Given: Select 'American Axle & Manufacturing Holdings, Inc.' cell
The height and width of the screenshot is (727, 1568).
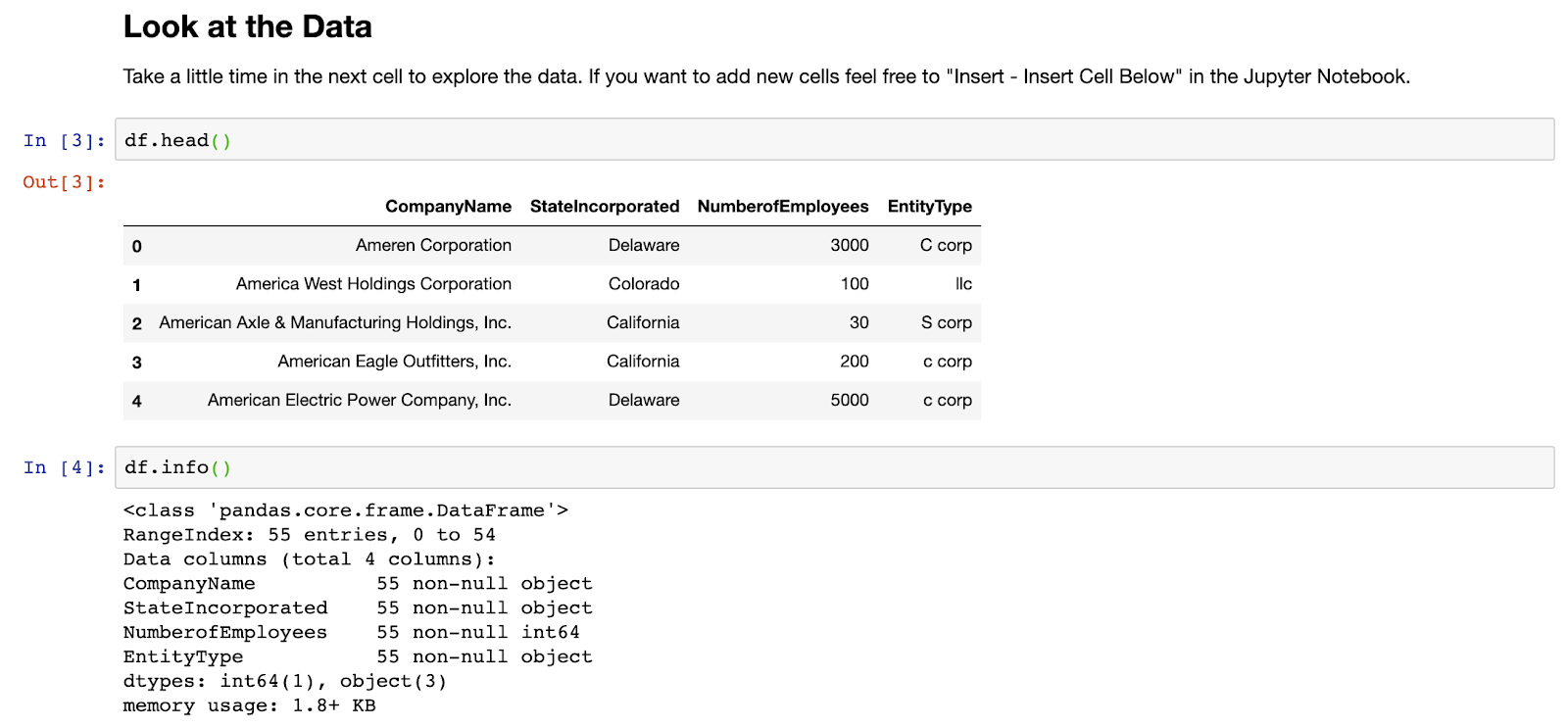Looking at the screenshot, I should (335, 322).
